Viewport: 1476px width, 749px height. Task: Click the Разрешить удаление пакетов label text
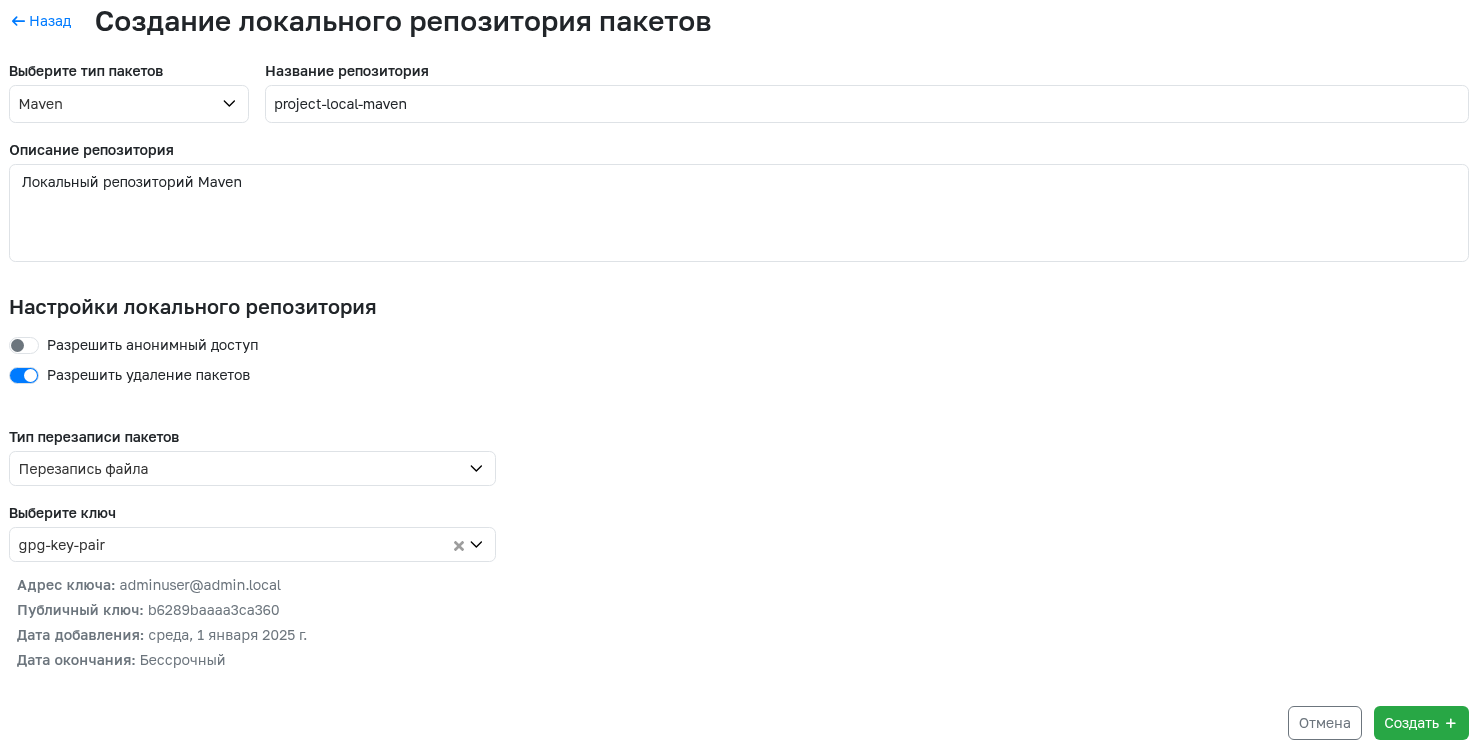(148, 375)
